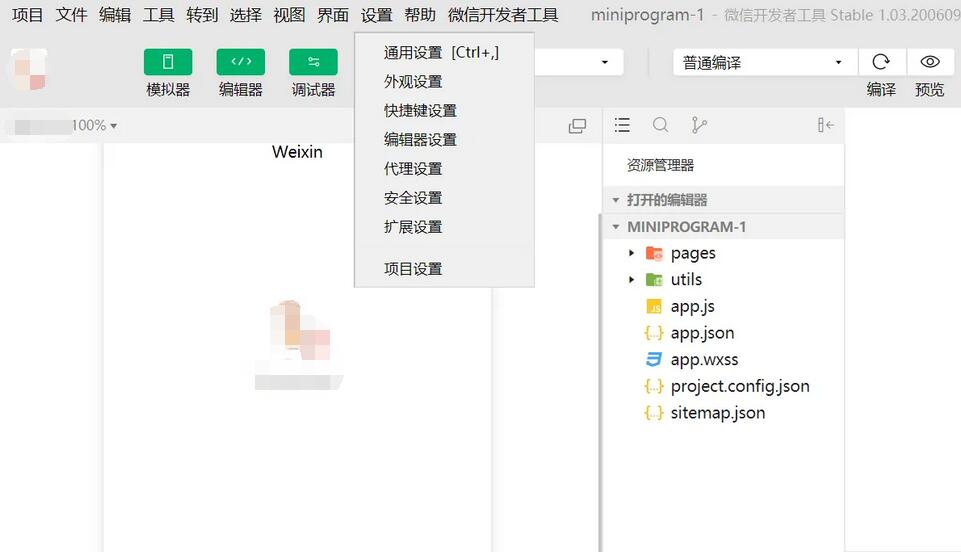Collapse the 打开的编辑器 section

pyautogui.click(x=615, y=200)
